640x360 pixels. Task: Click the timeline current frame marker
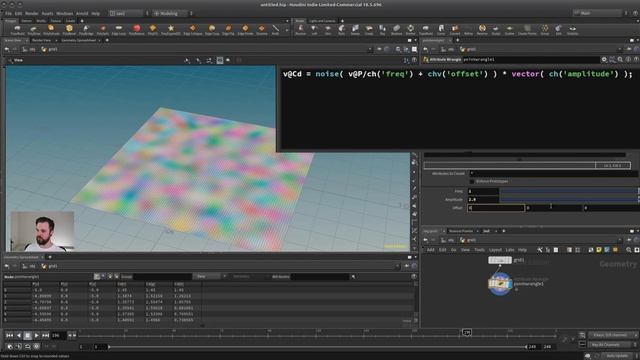[467, 333]
